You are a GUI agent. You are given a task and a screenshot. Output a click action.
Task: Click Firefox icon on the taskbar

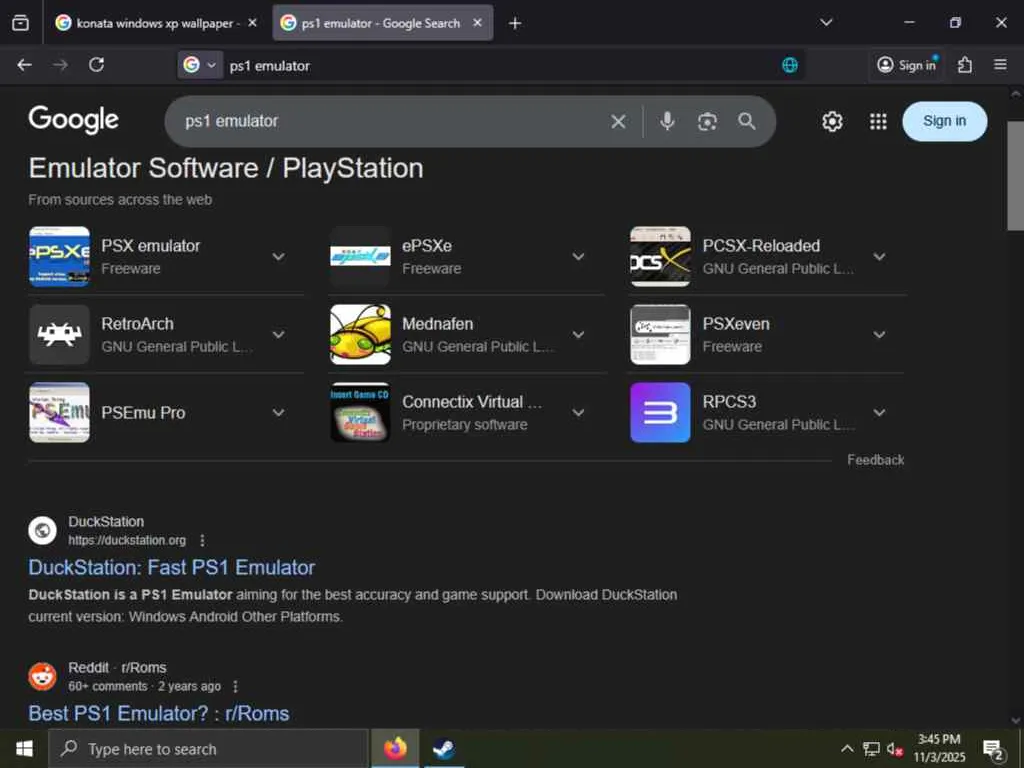point(395,748)
